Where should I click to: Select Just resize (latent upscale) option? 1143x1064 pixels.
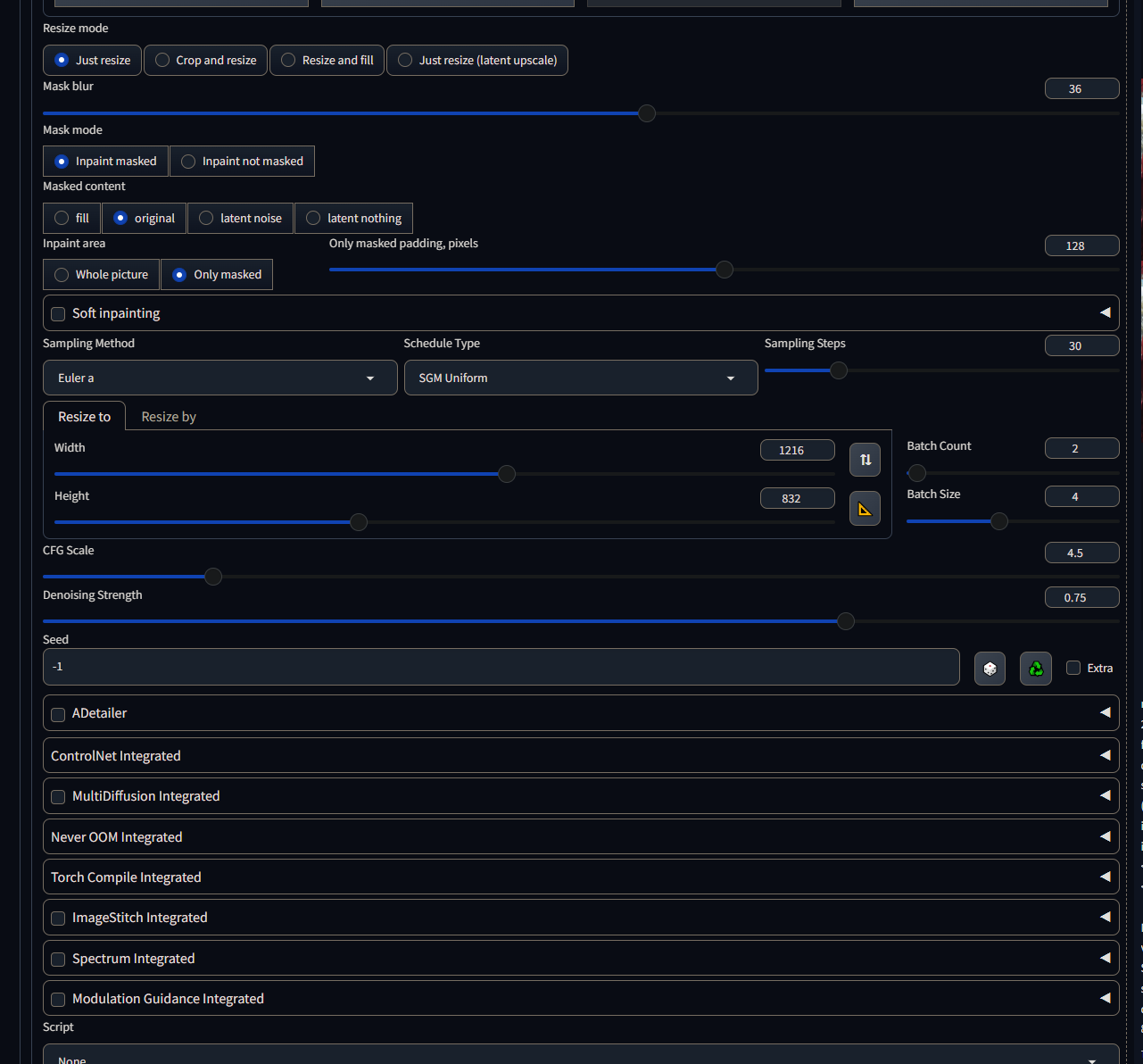tap(477, 60)
